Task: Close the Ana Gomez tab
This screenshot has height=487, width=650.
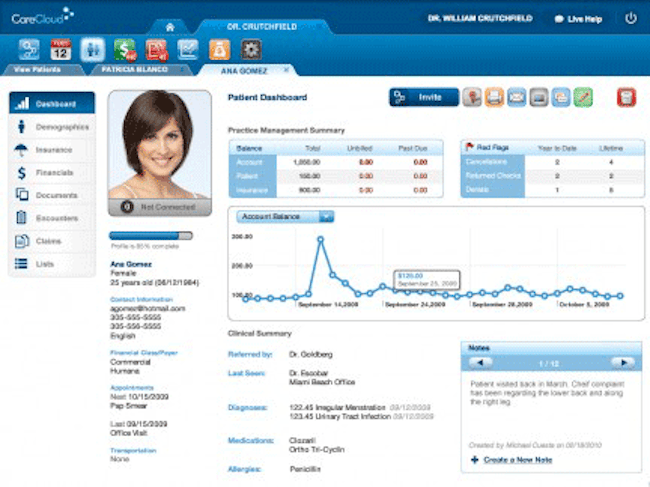Action: pos(286,70)
